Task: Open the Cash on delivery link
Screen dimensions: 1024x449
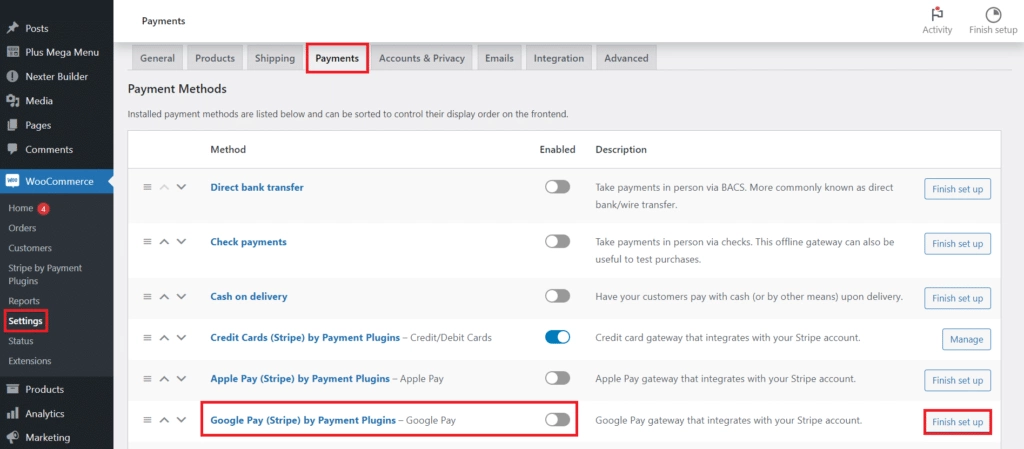Action: [x=249, y=296]
